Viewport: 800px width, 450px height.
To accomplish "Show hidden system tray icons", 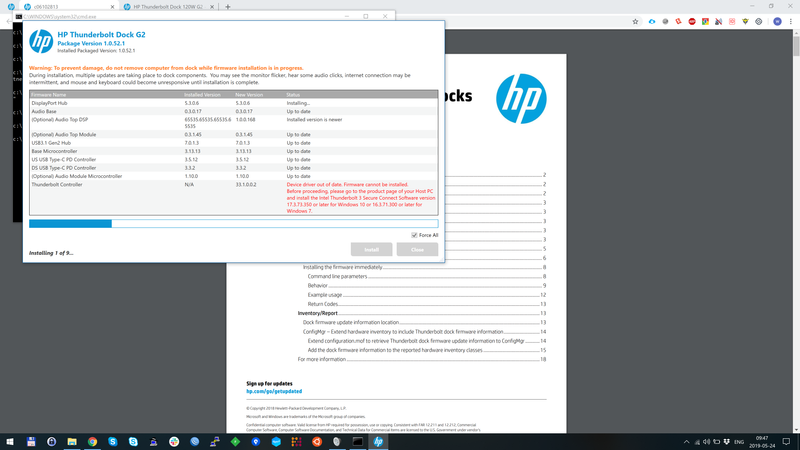I will 686,442.
